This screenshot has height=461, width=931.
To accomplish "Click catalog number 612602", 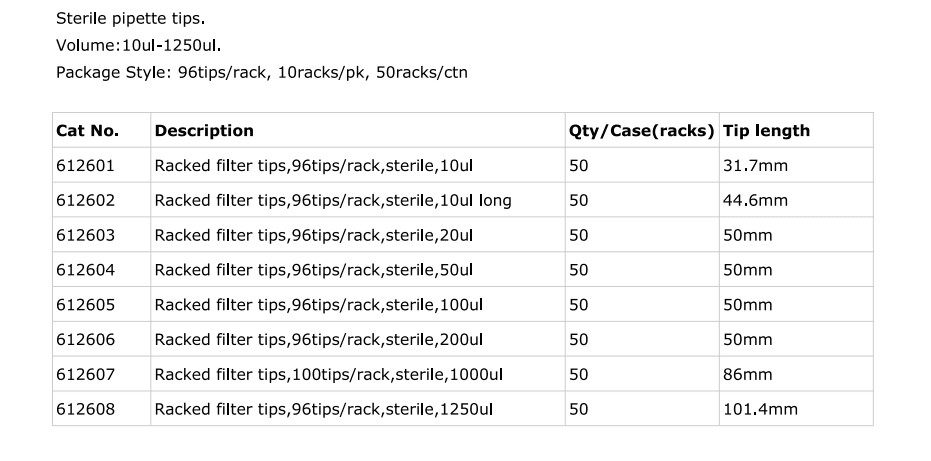I will [85, 200].
